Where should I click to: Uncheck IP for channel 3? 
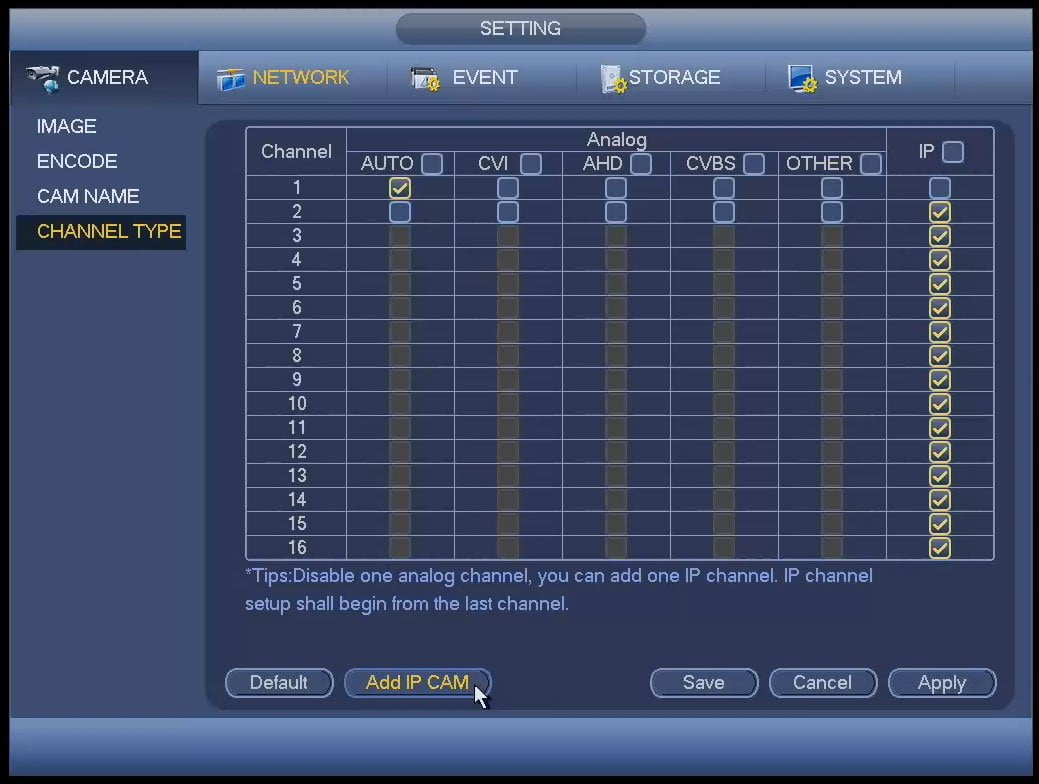(x=940, y=236)
